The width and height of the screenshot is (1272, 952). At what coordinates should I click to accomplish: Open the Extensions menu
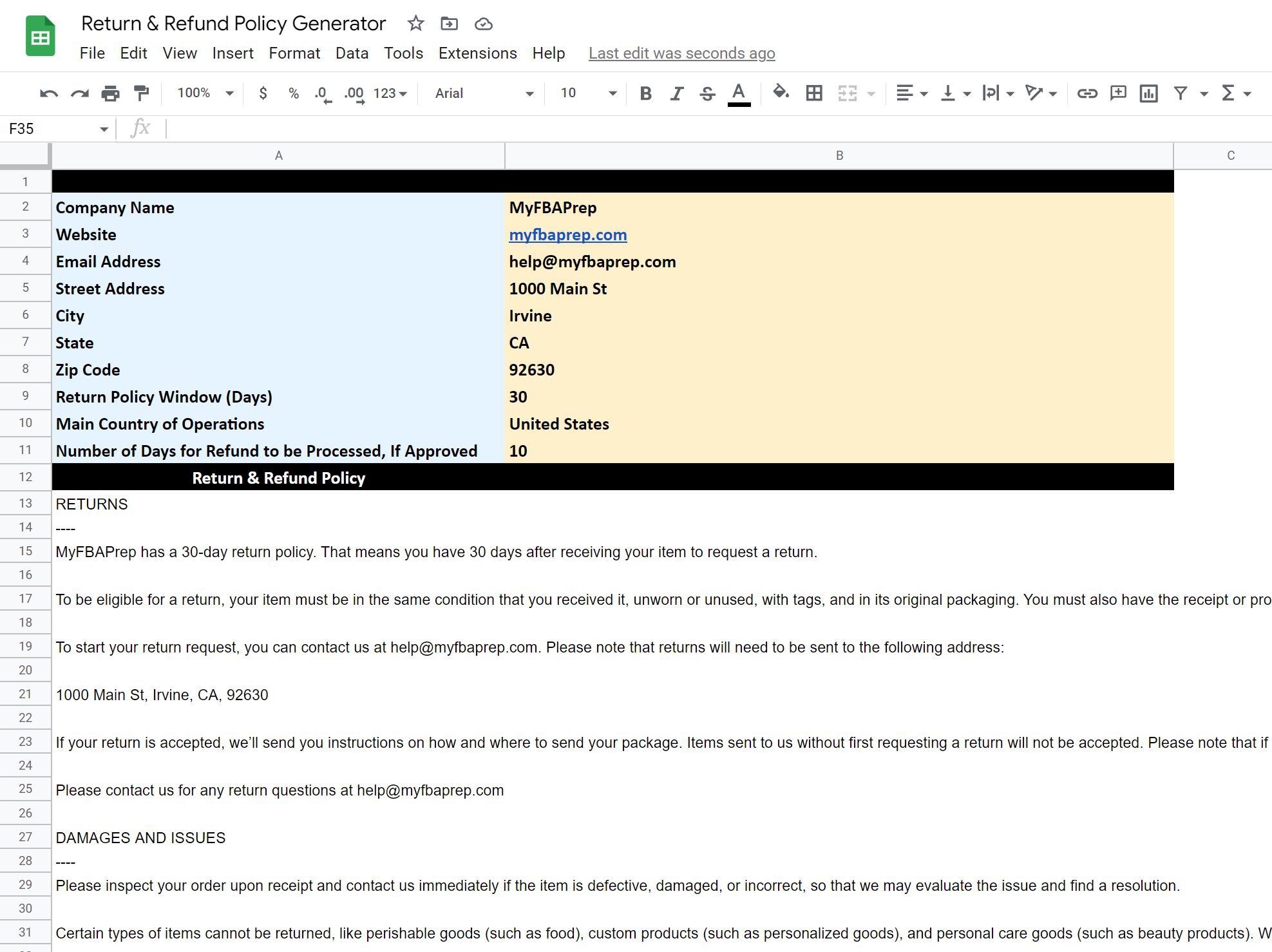(x=477, y=53)
